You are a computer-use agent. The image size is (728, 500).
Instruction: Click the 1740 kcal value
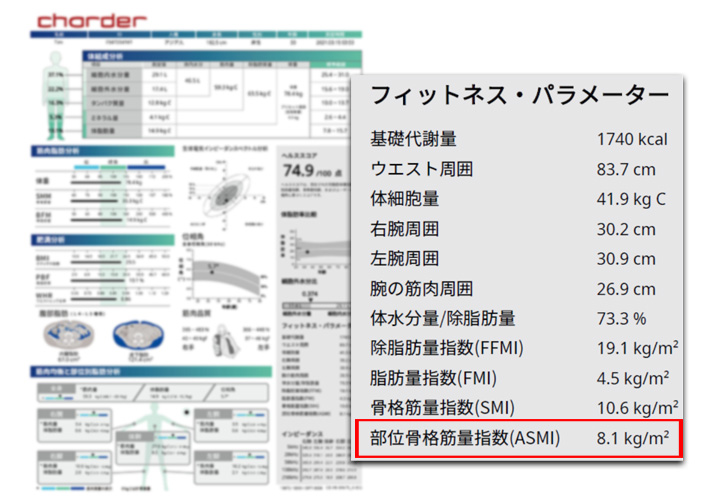631,139
